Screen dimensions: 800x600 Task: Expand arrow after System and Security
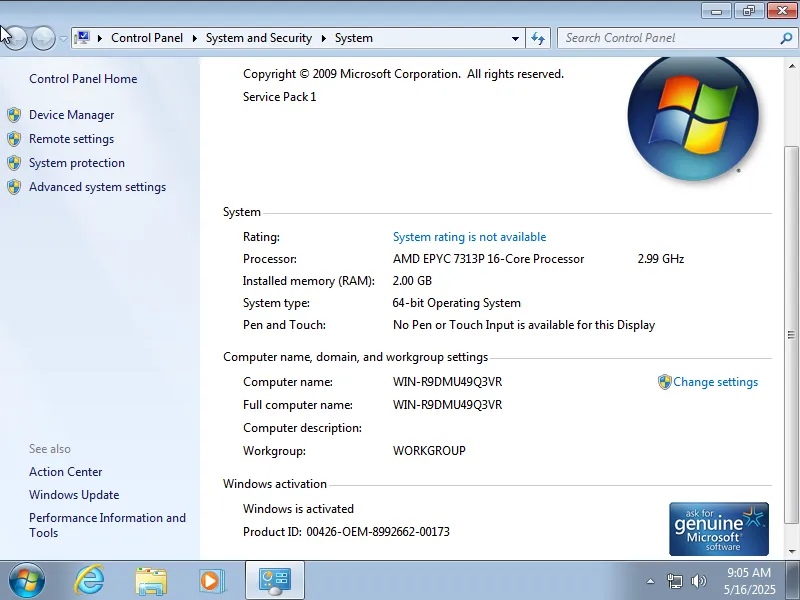tap(323, 38)
